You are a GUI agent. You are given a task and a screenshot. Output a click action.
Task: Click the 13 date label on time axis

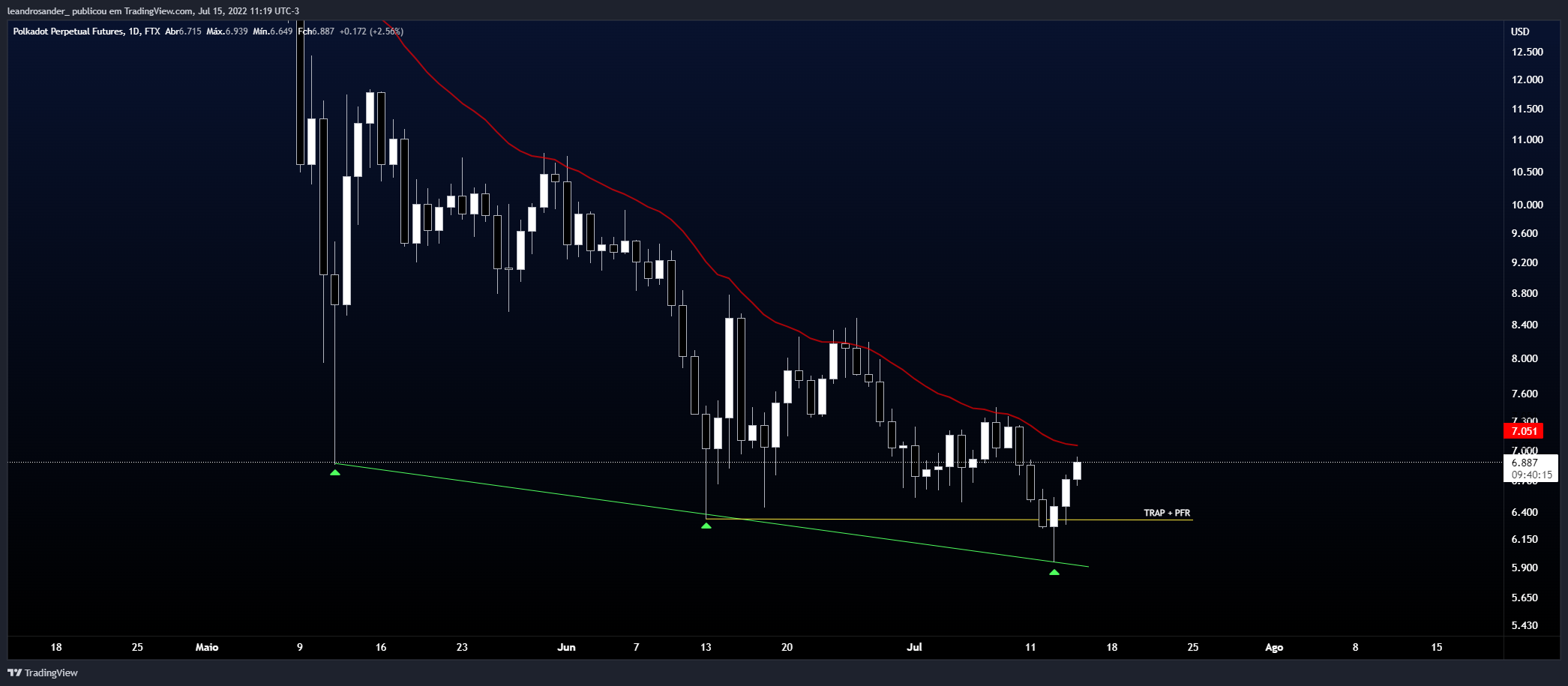click(x=706, y=647)
